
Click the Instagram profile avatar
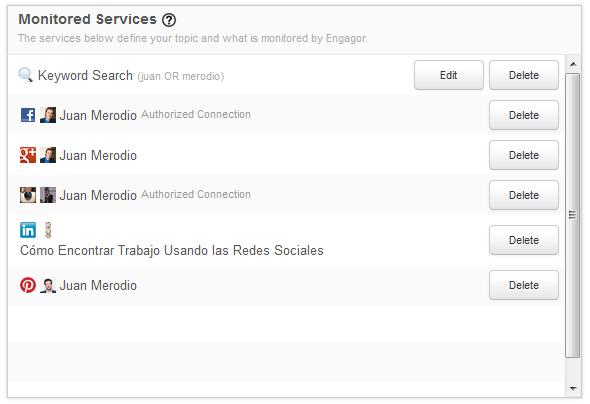point(48,195)
